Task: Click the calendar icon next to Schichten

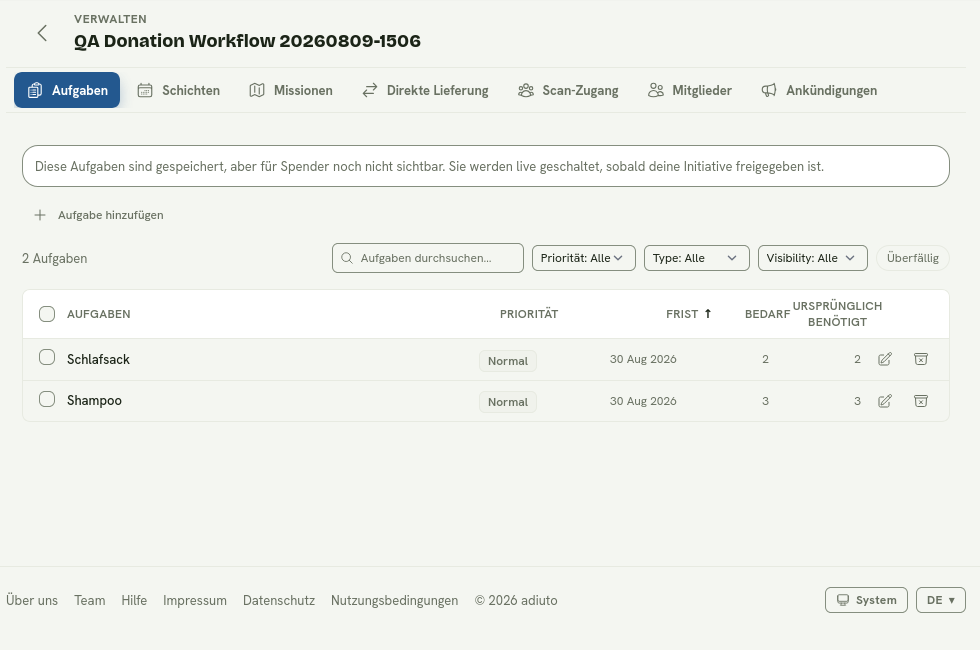Action: point(145,90)
